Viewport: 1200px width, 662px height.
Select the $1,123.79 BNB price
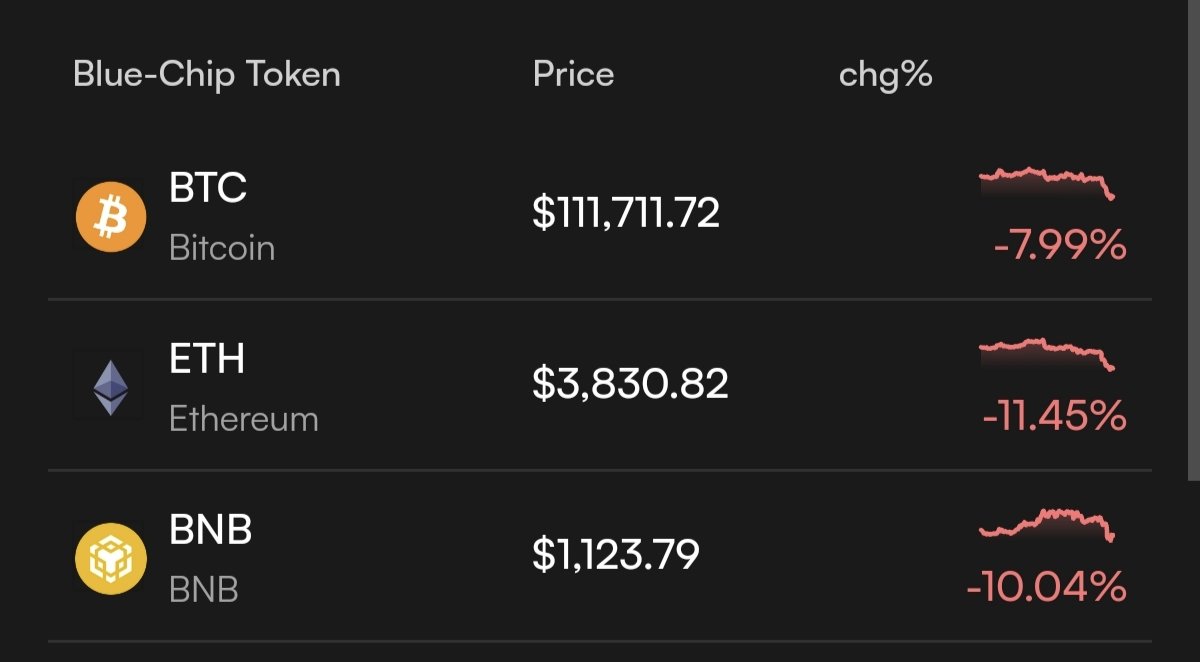(615, 554)
